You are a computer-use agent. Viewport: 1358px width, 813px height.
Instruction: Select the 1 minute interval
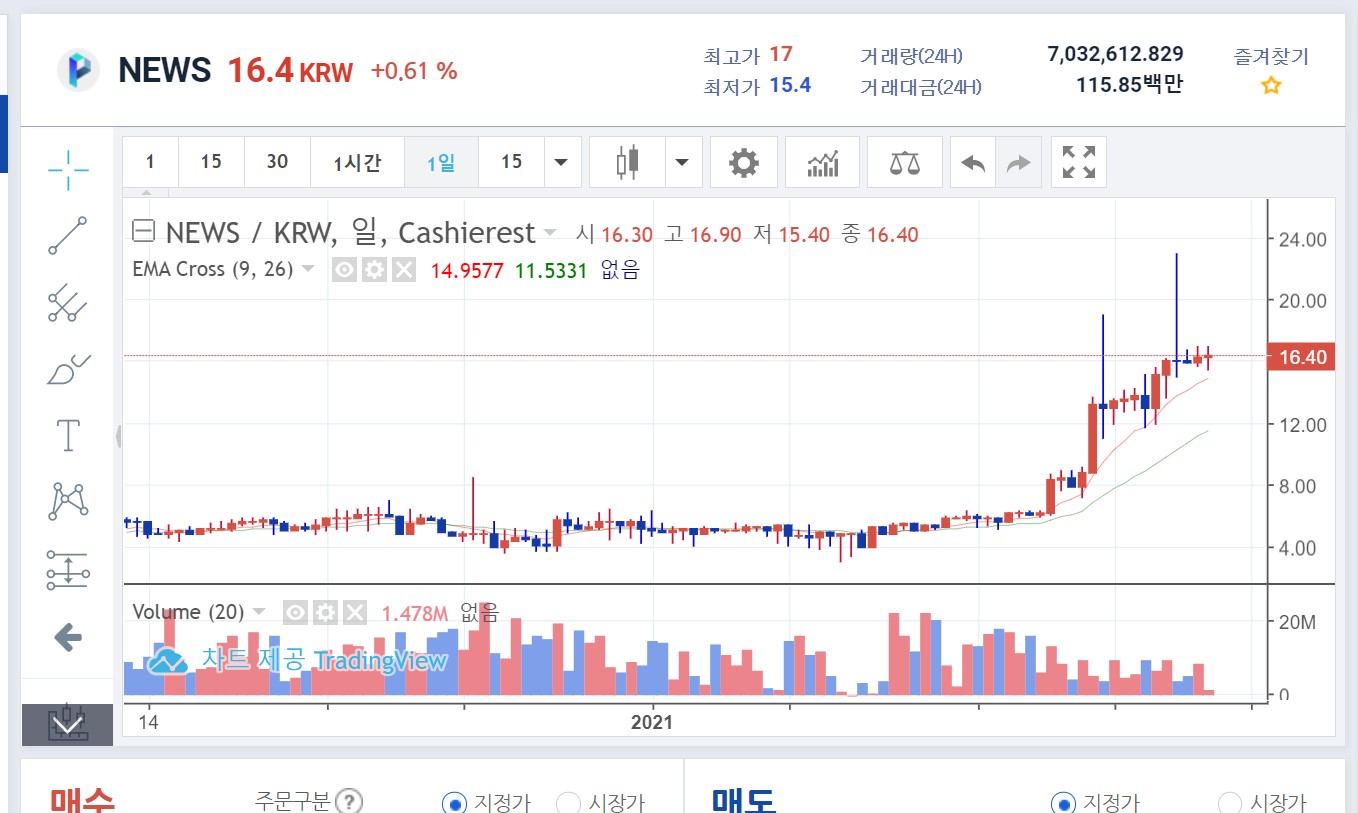coord(150,162)
